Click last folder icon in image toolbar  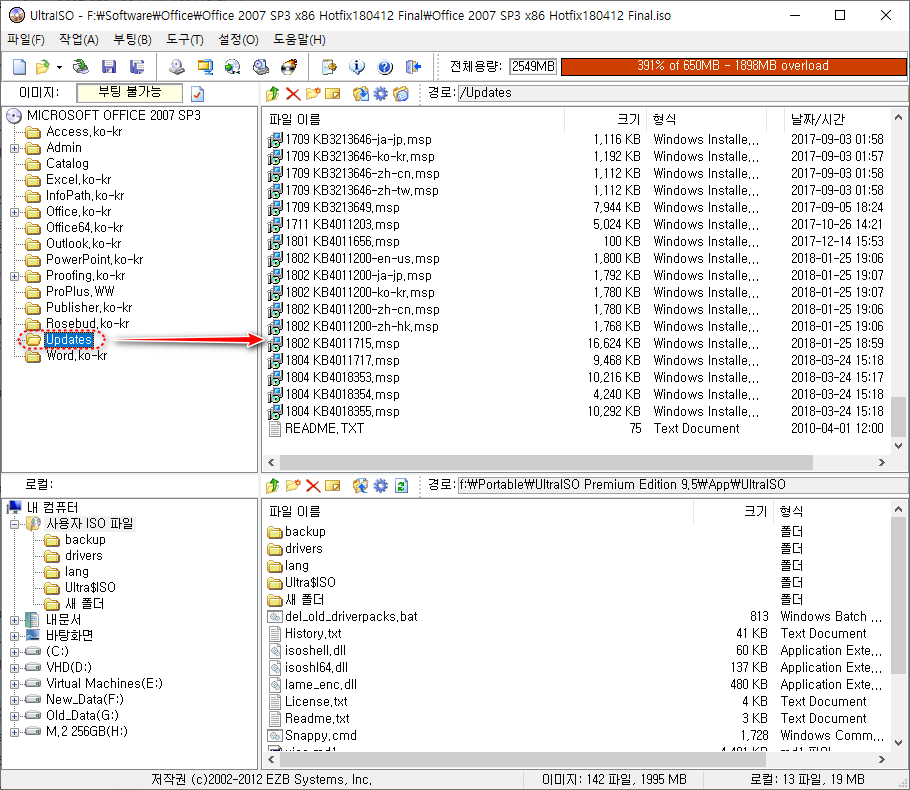tap(401, 93)
